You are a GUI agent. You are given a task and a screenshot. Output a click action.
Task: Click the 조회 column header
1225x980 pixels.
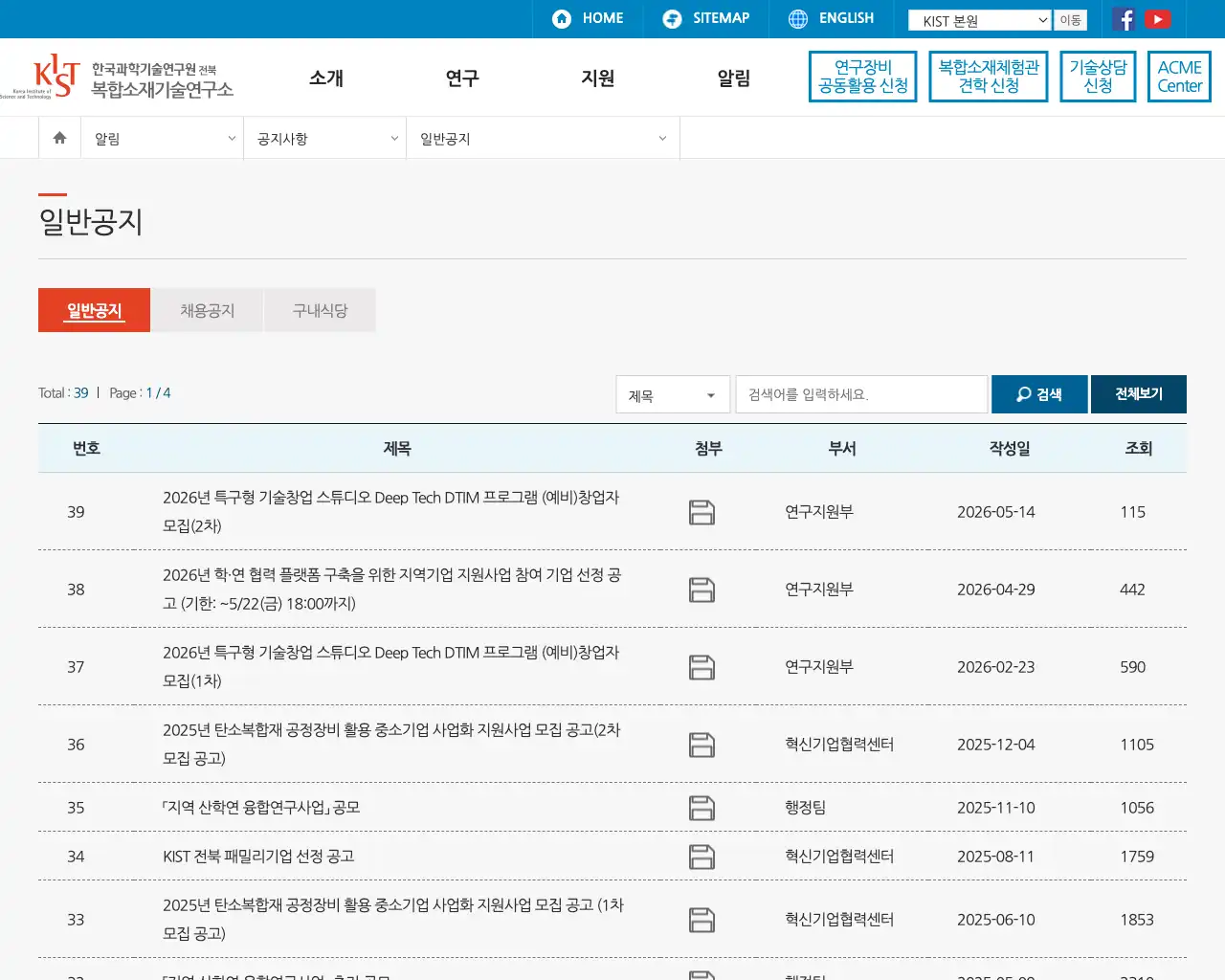[x=1139, y=448]
